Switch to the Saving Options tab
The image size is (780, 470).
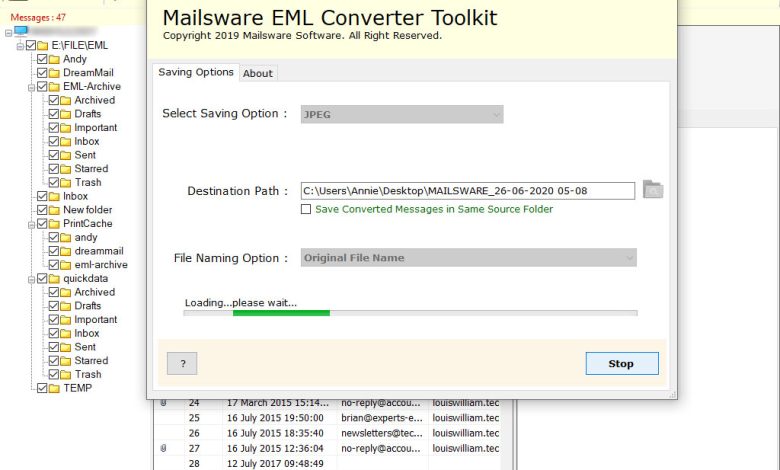(196, 72)
